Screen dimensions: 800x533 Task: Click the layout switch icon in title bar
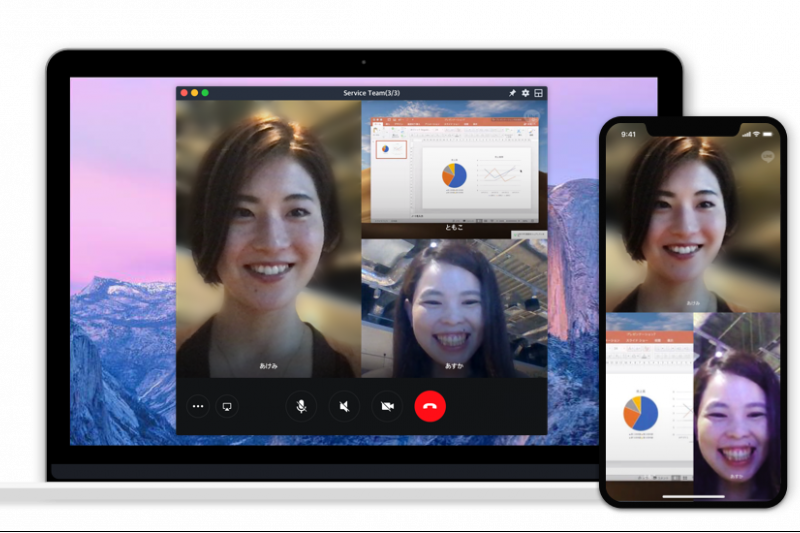click(x=539, y=93)
